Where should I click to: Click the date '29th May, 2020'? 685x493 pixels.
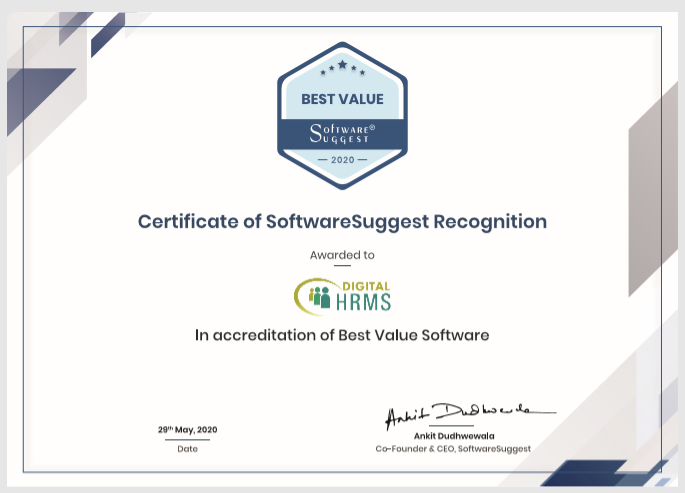pos(187,430)
